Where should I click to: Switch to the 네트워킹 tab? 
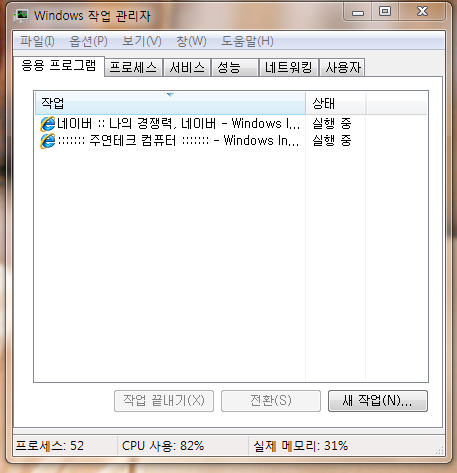pos(289,68)
